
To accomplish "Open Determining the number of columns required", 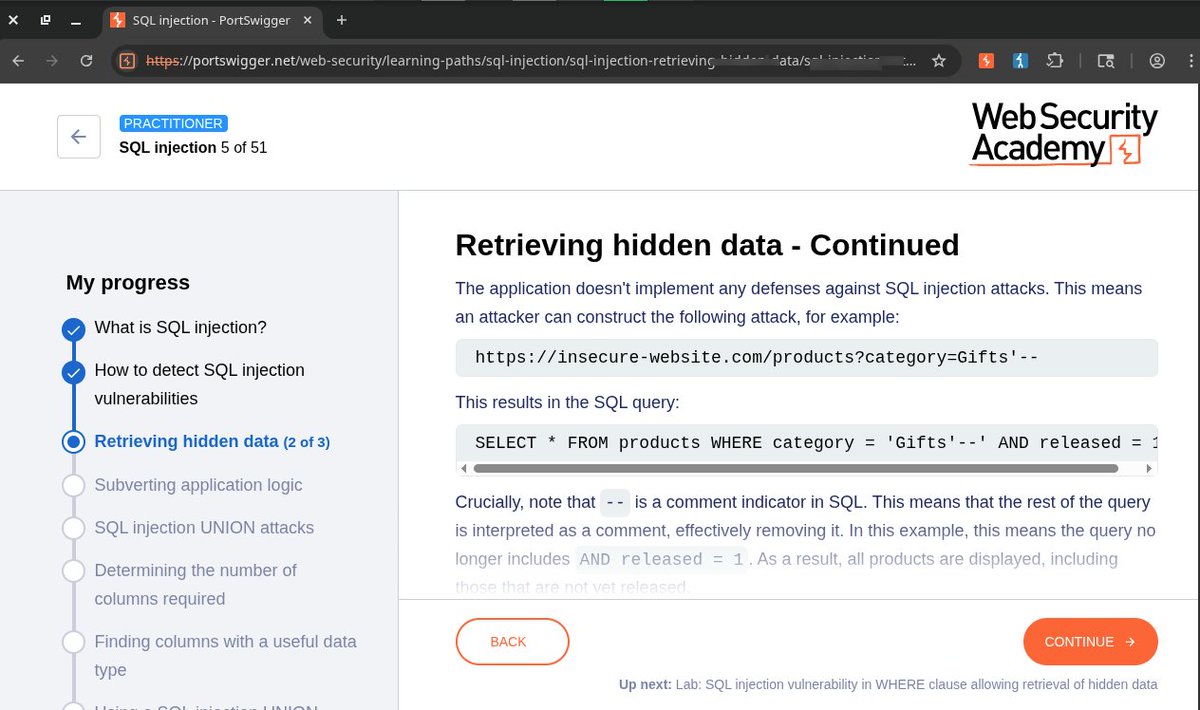I will (x=196, y=585).
